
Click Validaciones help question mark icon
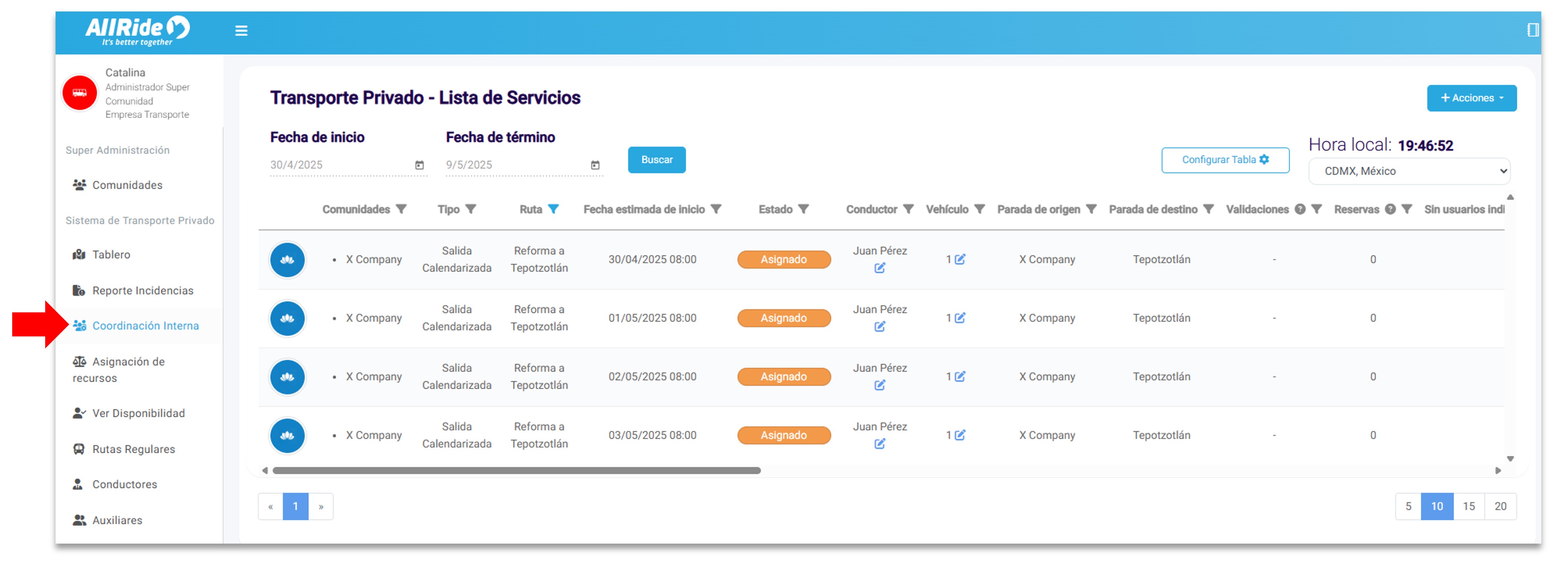pos(1300,209)
